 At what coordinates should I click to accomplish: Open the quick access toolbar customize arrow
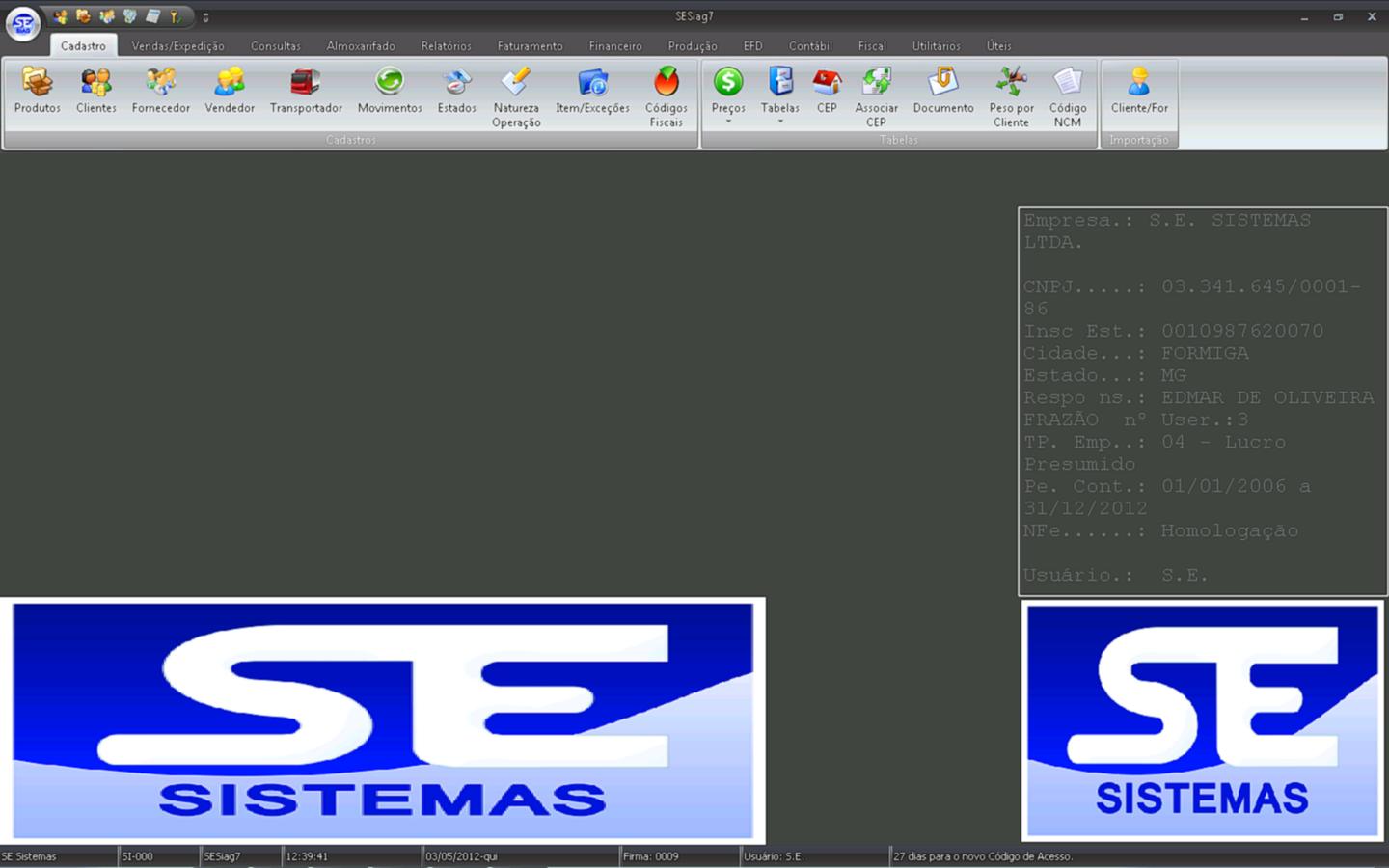click(x=205, y=17)
